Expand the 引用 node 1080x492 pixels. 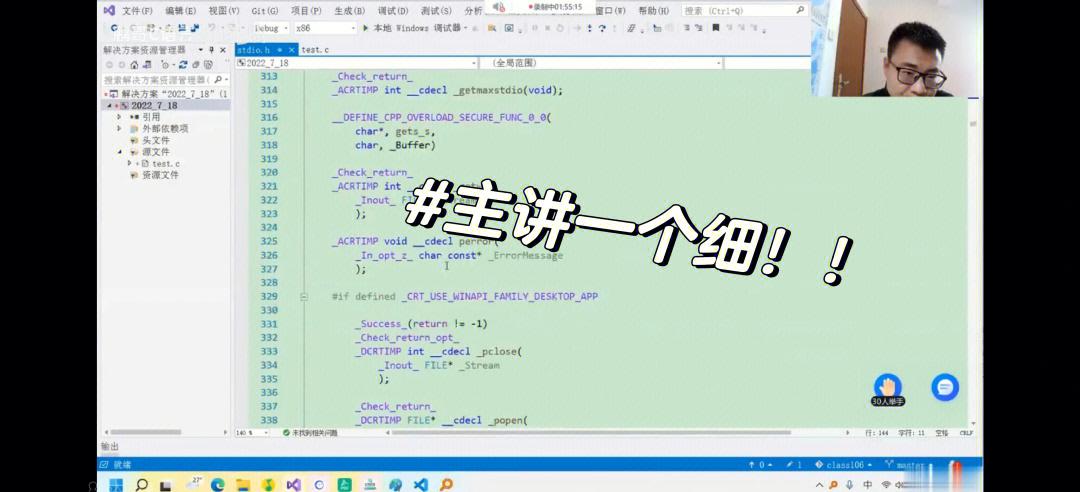click(120, 117)
